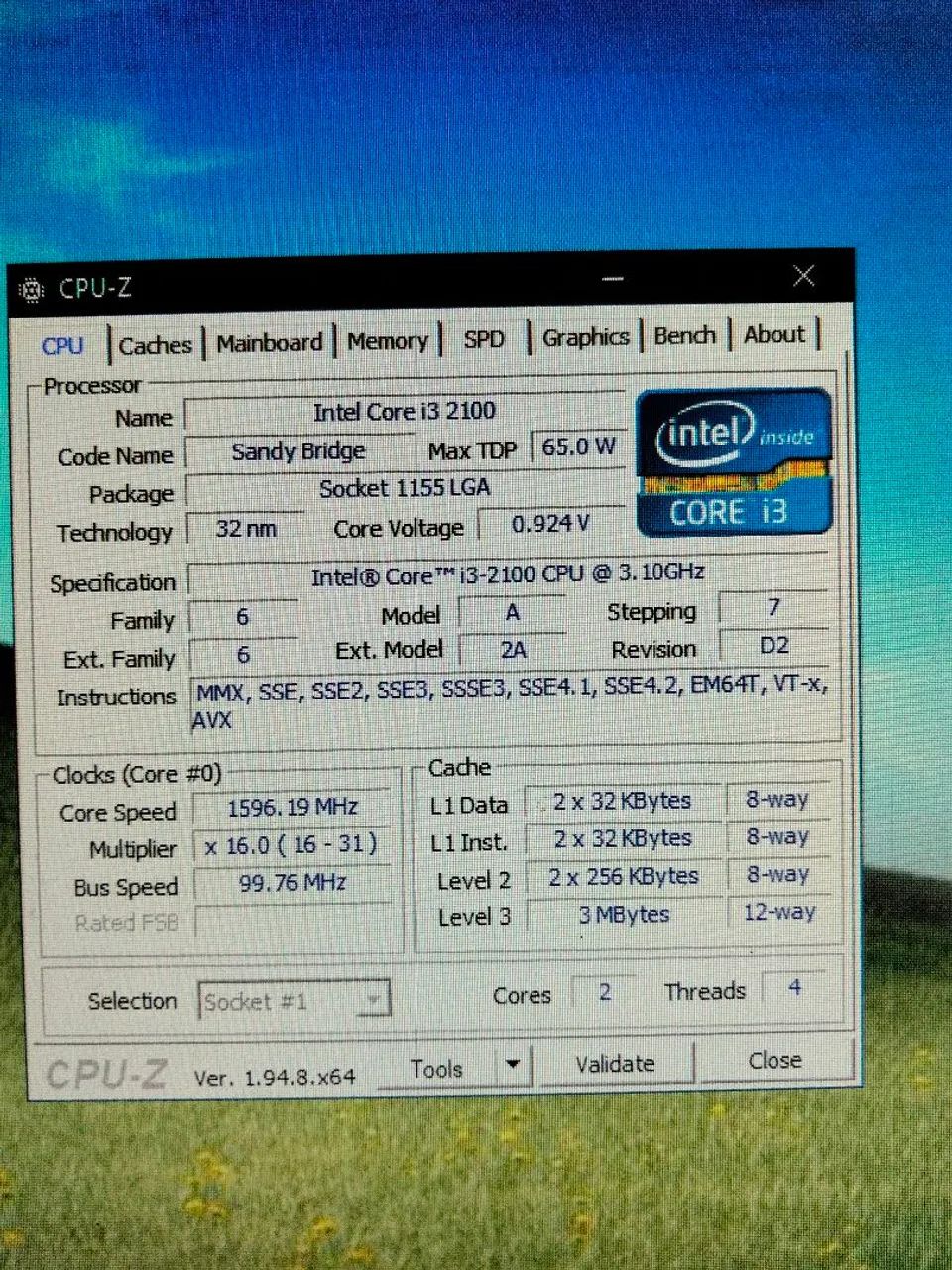Click the Ext. Model value 2A

[x=513, y=651]
